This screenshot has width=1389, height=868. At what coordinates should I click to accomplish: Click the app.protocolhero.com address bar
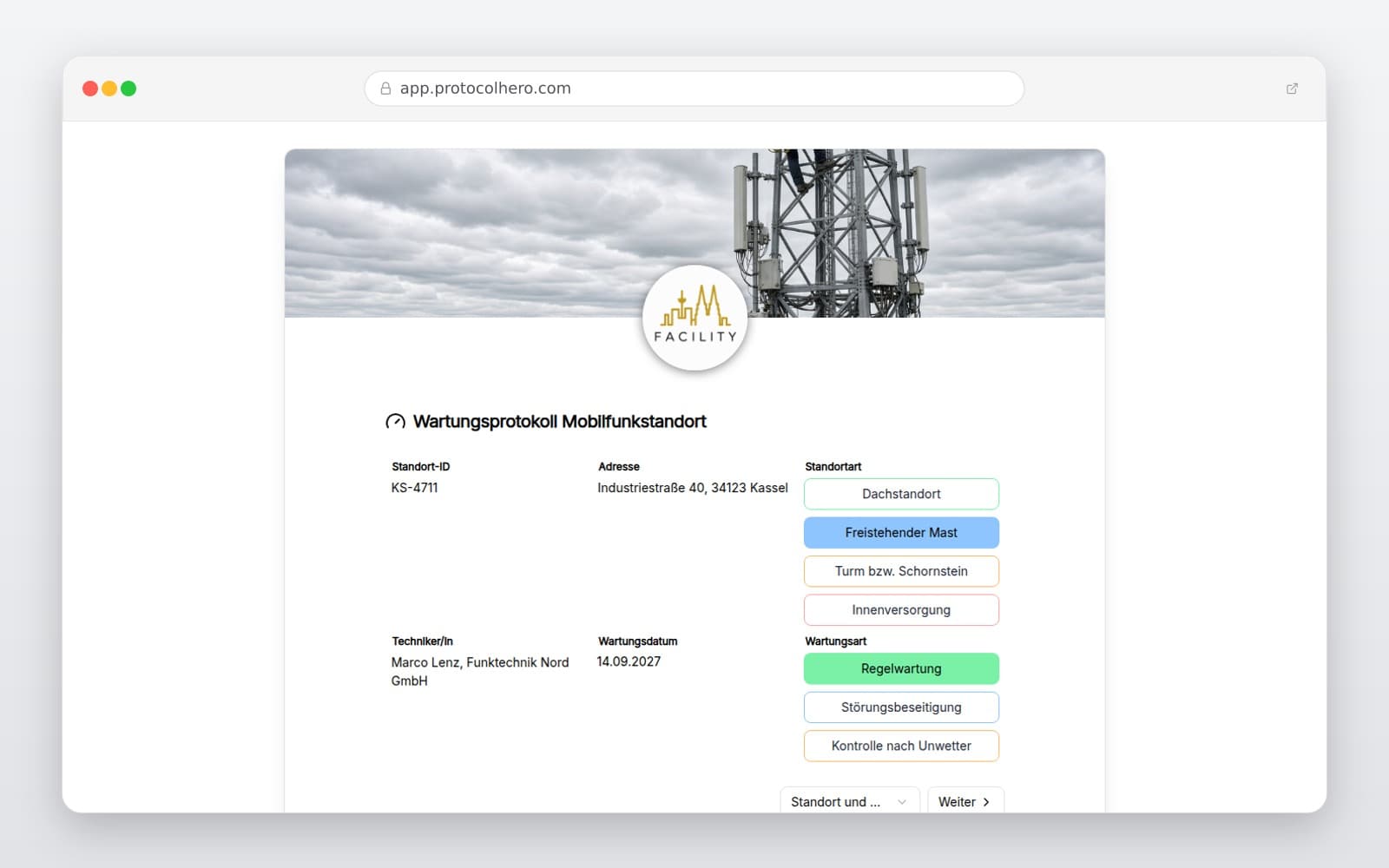694,89
